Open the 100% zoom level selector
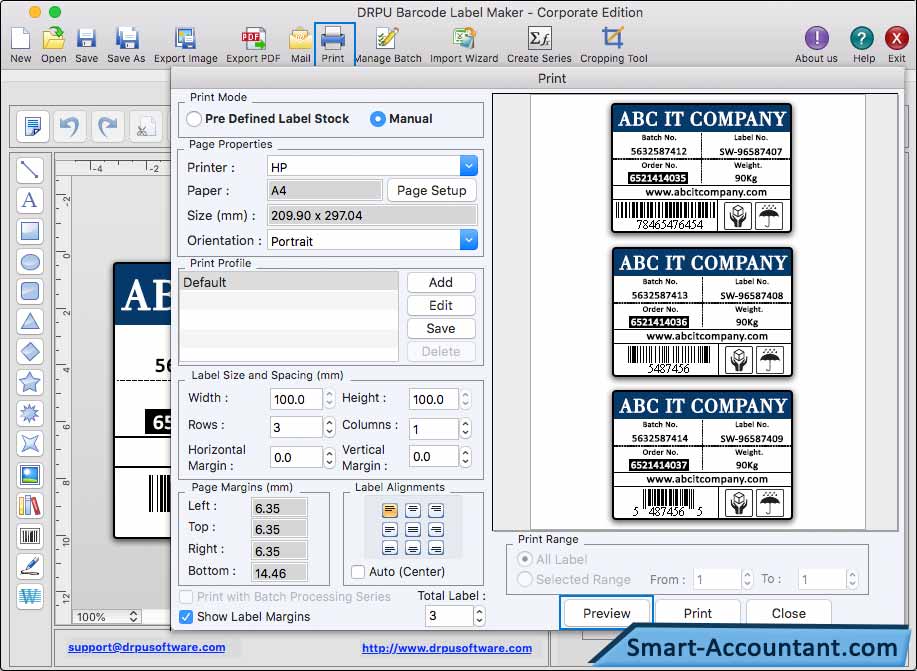917x671 pixels. point(106,617)
